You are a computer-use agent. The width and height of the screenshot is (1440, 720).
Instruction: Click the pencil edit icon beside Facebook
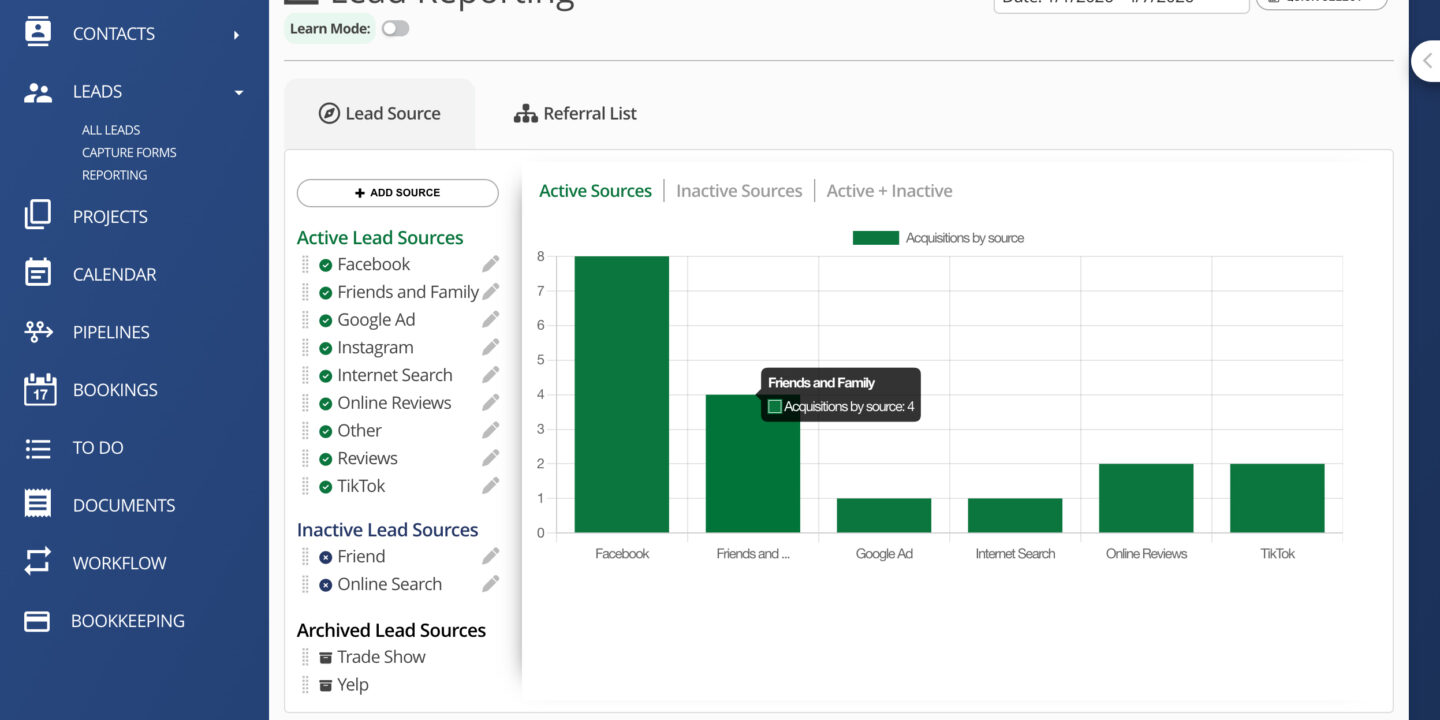490,264
